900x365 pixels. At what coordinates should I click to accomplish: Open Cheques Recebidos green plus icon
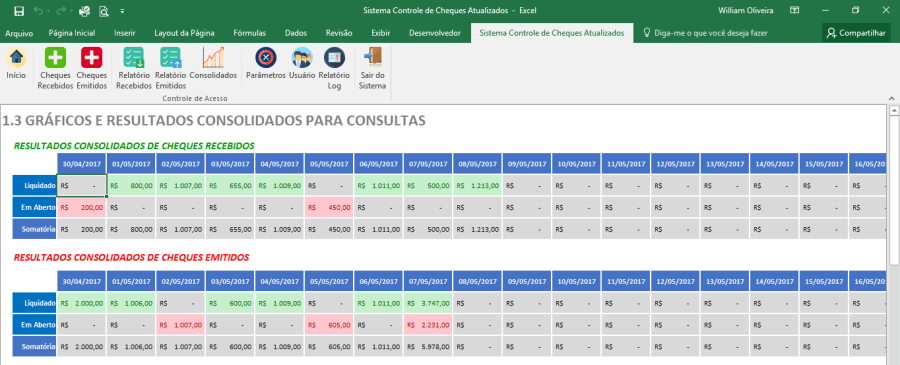point(55,58)
